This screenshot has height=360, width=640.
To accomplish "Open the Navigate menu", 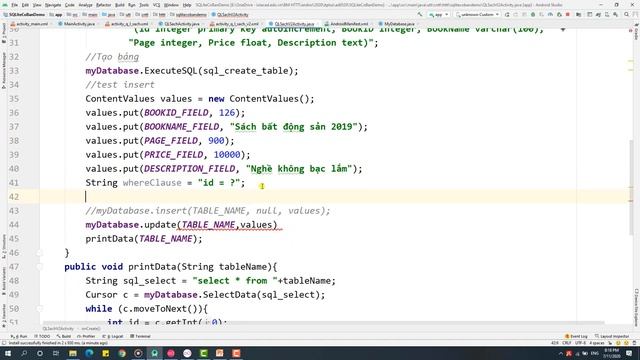I will tap(53, 5).
